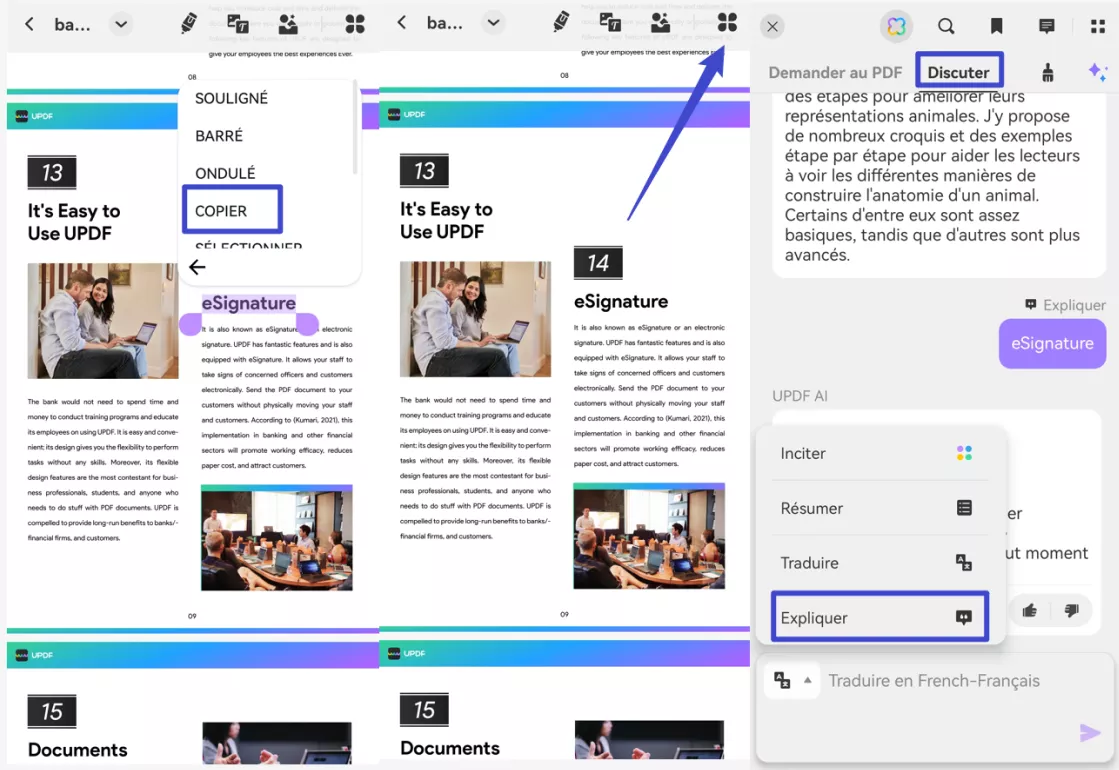1119x770 pixels.
Task: Open the four-dots menu in left panel
Action: (355, 24)
